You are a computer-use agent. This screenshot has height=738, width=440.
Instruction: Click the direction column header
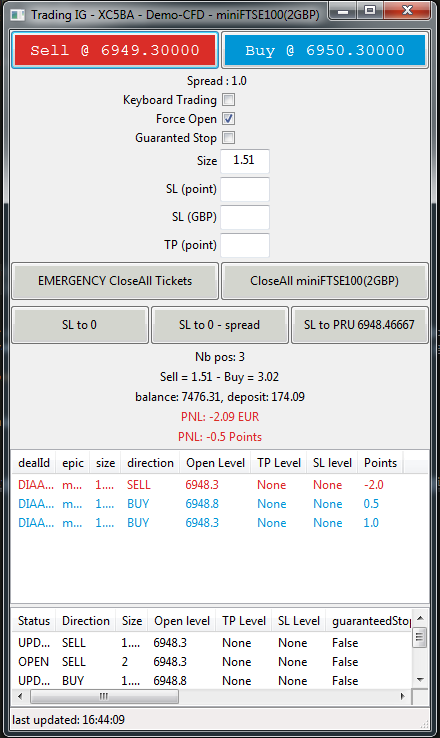tap(151, 463)
